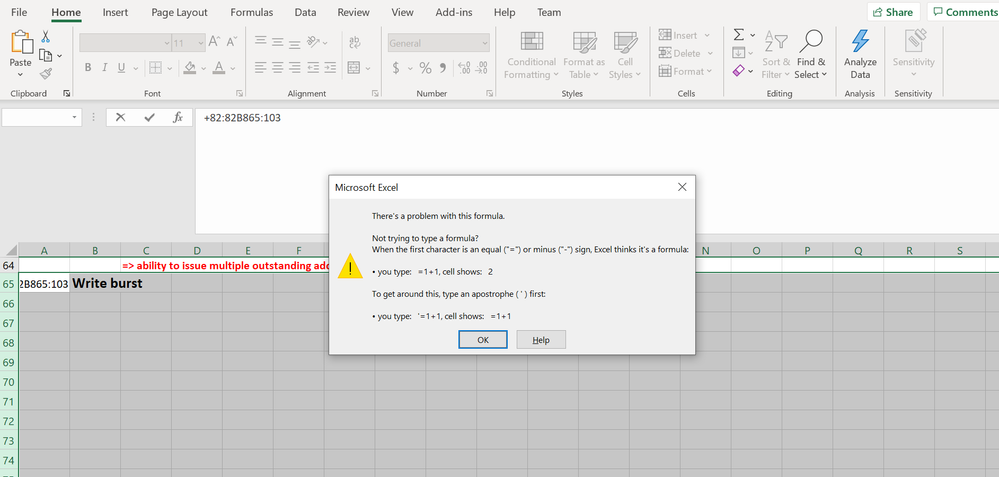Toggle Top Align vertical alignment
The height and width of the screenshot is (477, 999).
tap(261, 42)
